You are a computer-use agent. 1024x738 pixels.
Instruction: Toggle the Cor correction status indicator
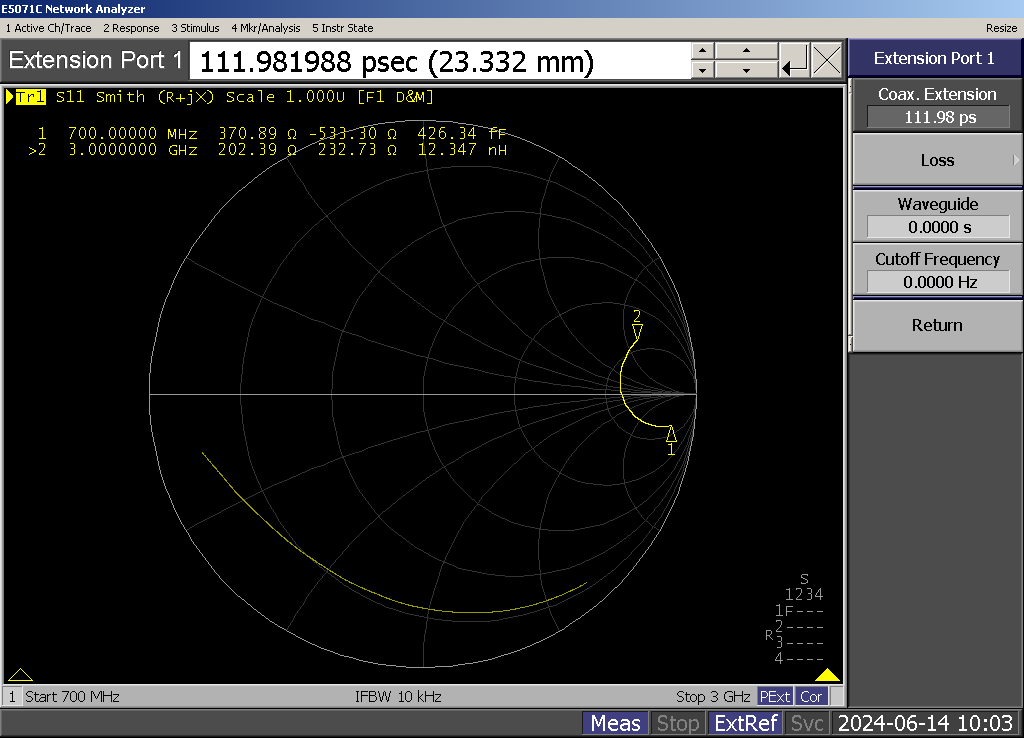pos(811,696)
